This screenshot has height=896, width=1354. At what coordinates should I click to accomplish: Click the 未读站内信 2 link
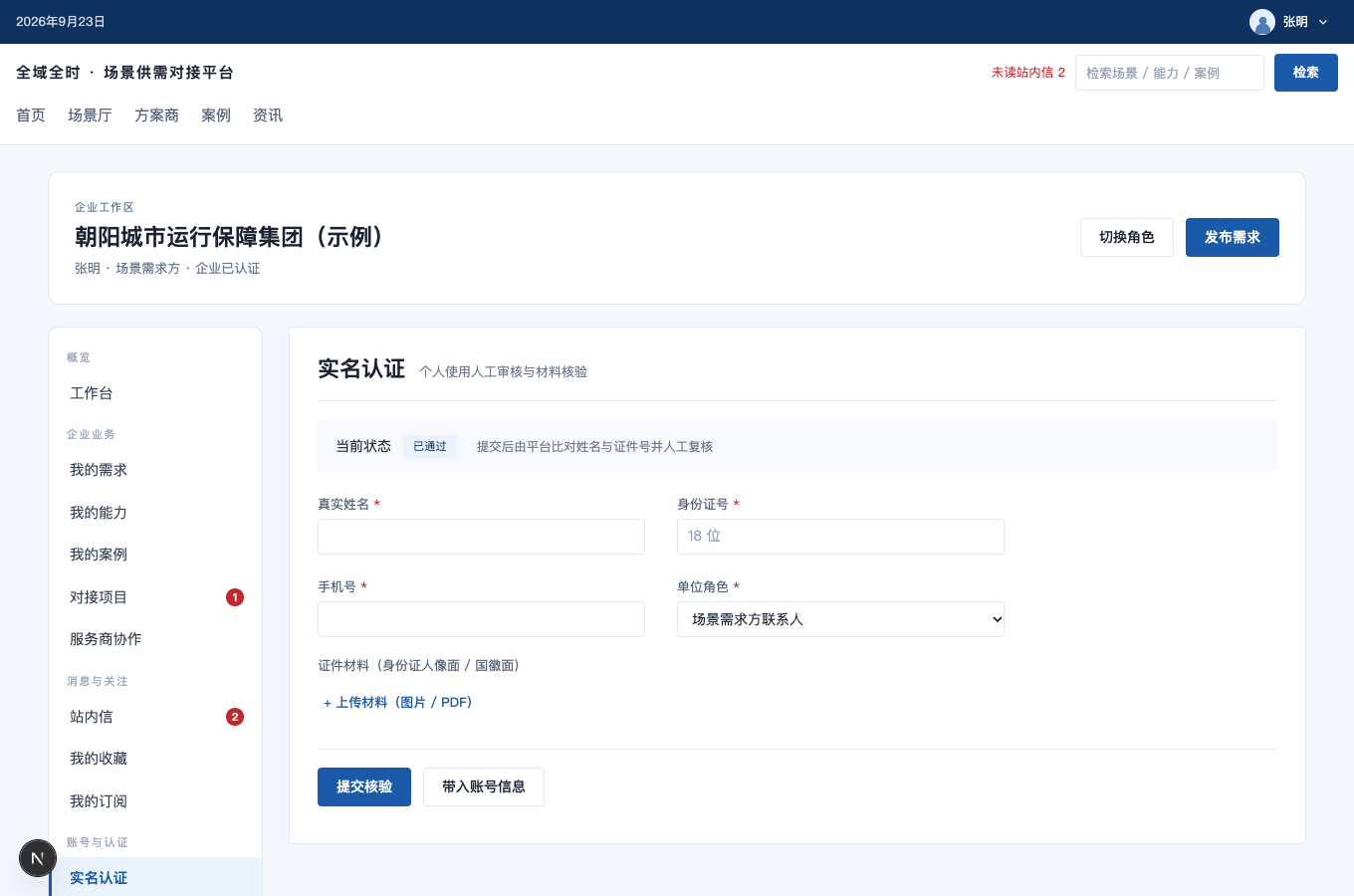[1027, 73]
